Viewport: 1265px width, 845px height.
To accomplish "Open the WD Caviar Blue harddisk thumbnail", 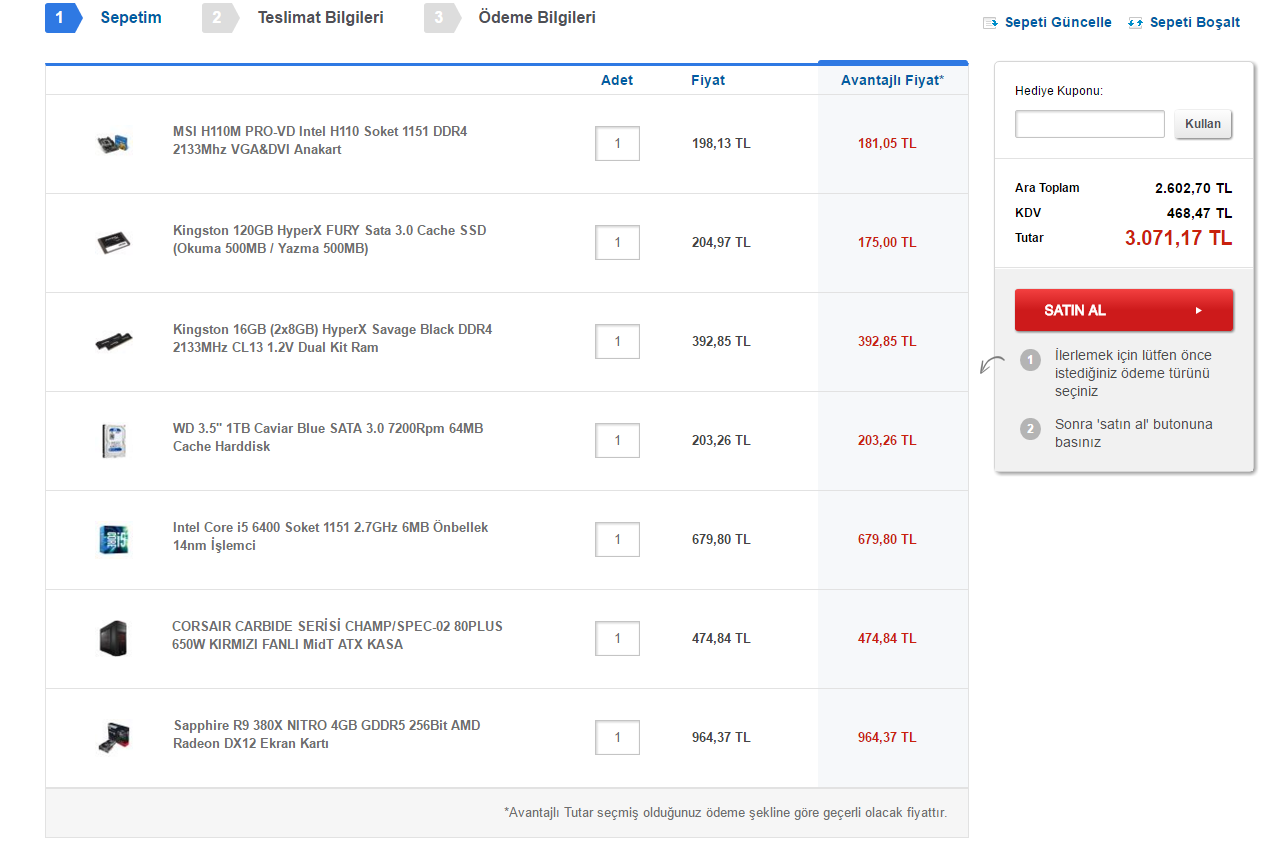I will [113, 440].
